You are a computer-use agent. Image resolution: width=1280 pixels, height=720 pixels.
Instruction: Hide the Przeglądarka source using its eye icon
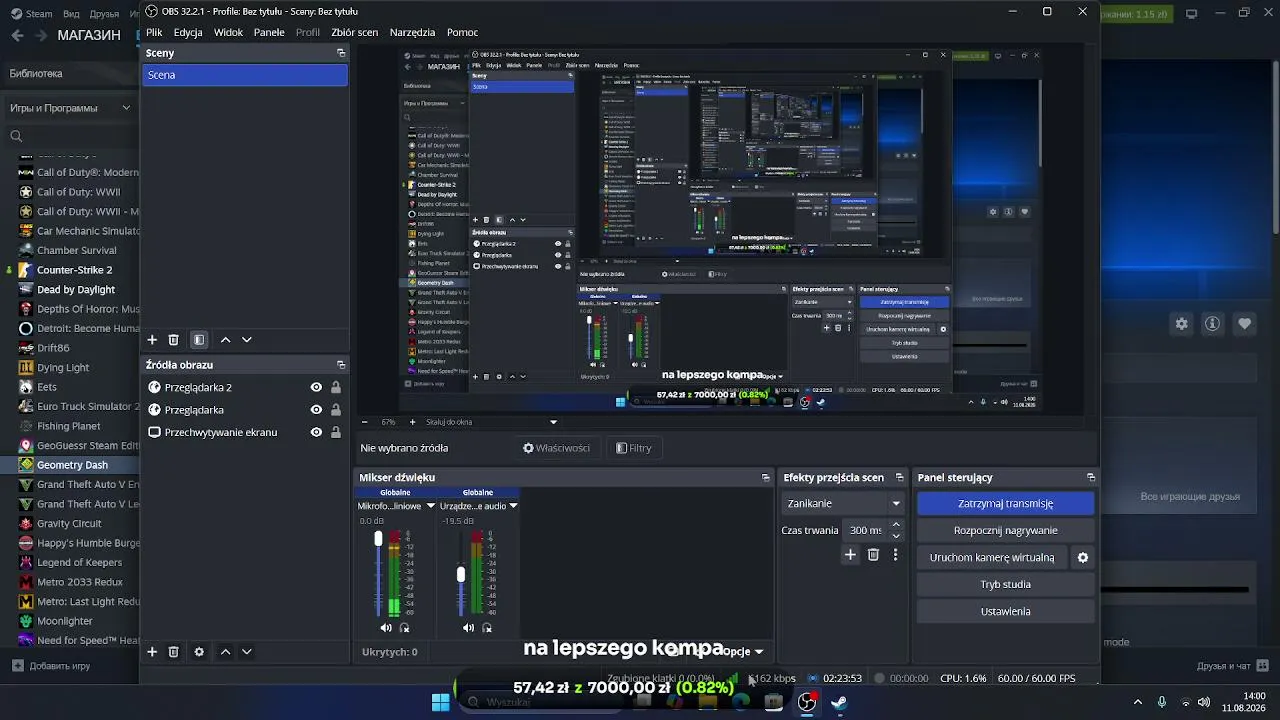coord(316,410)
